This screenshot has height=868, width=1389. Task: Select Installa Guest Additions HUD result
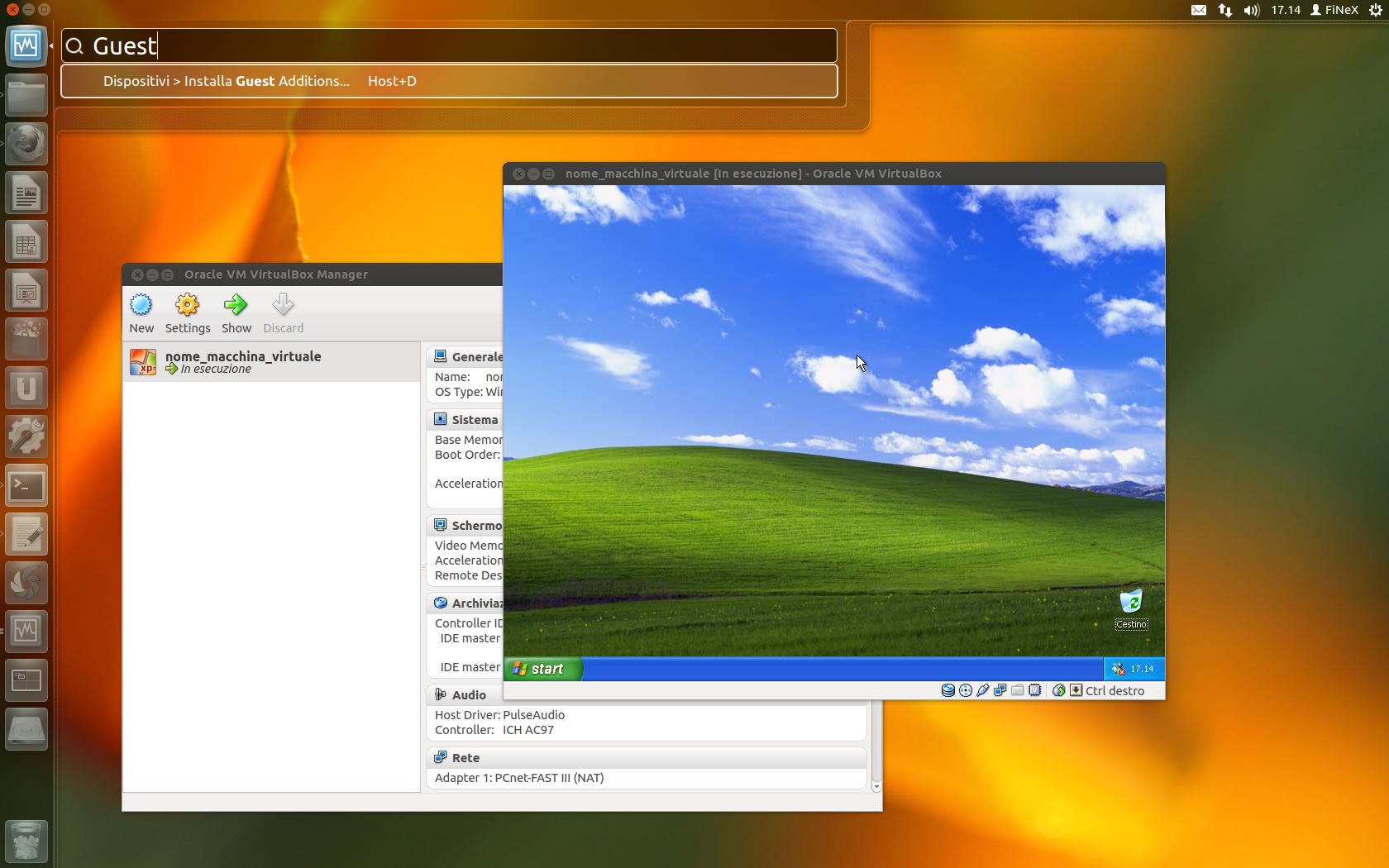[449, 81]
